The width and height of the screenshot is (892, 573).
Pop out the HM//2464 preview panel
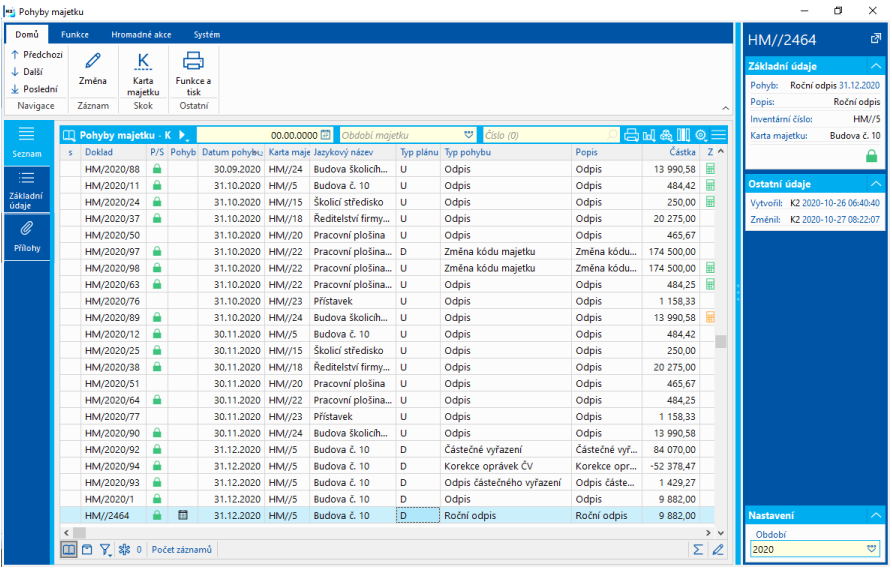point(876,39)
